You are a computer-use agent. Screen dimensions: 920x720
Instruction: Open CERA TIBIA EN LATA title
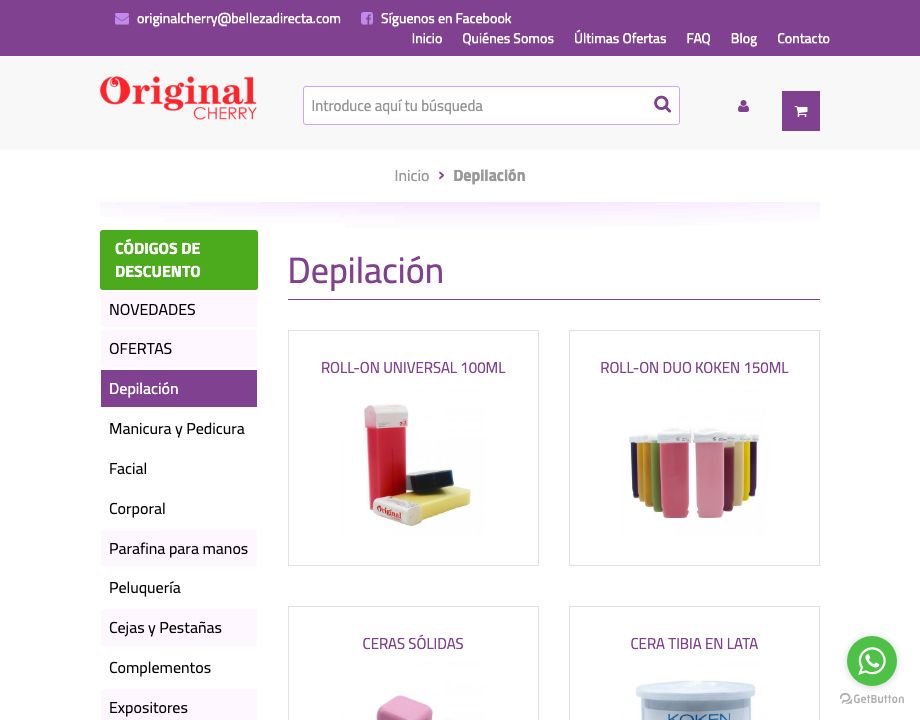(694, 644)
